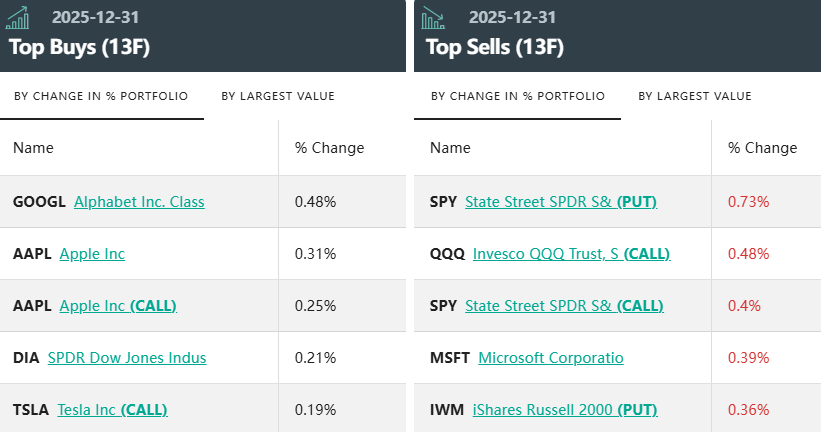Click the Top Sells falling chart icon
821x432 pixels.
coord(433,18)
